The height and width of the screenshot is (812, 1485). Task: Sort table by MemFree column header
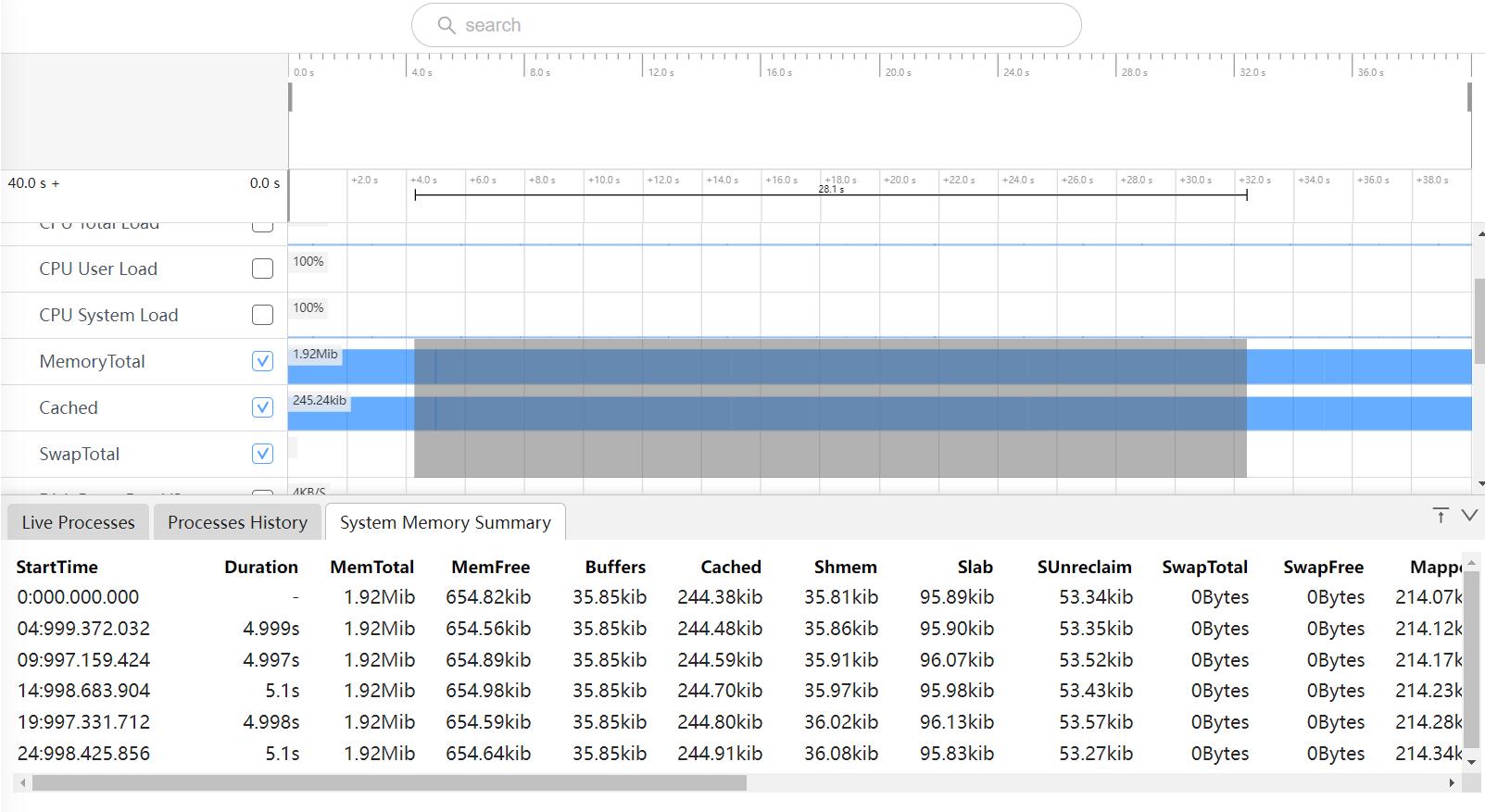(490, 567)
